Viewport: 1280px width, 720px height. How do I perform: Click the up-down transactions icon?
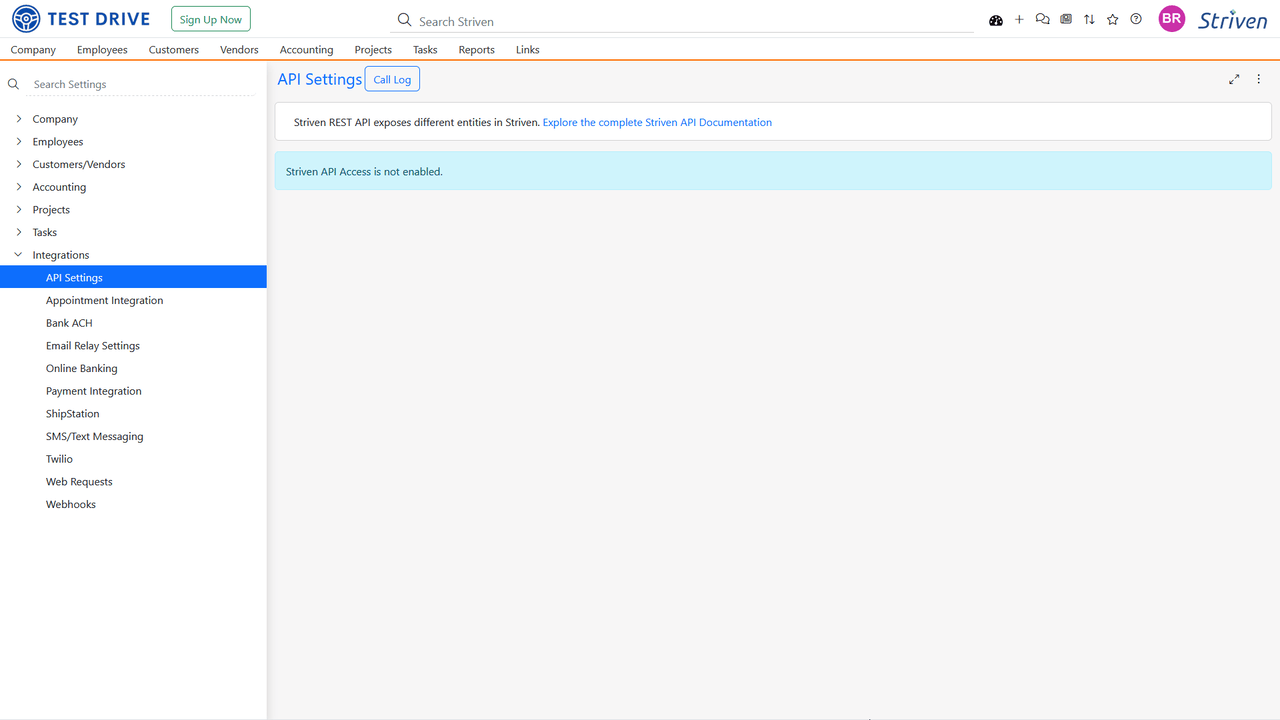pos(1089,19)
